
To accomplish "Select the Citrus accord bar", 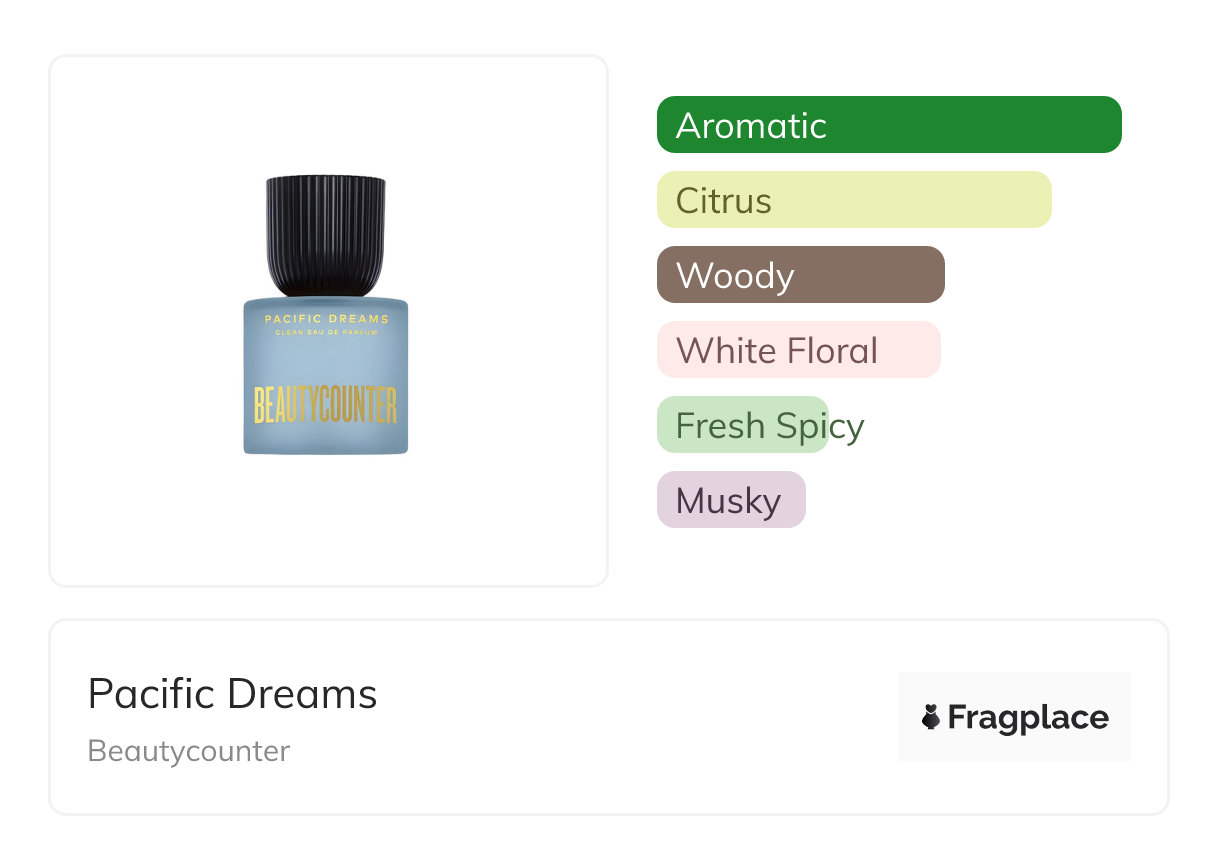I will [x=854, y=200].
